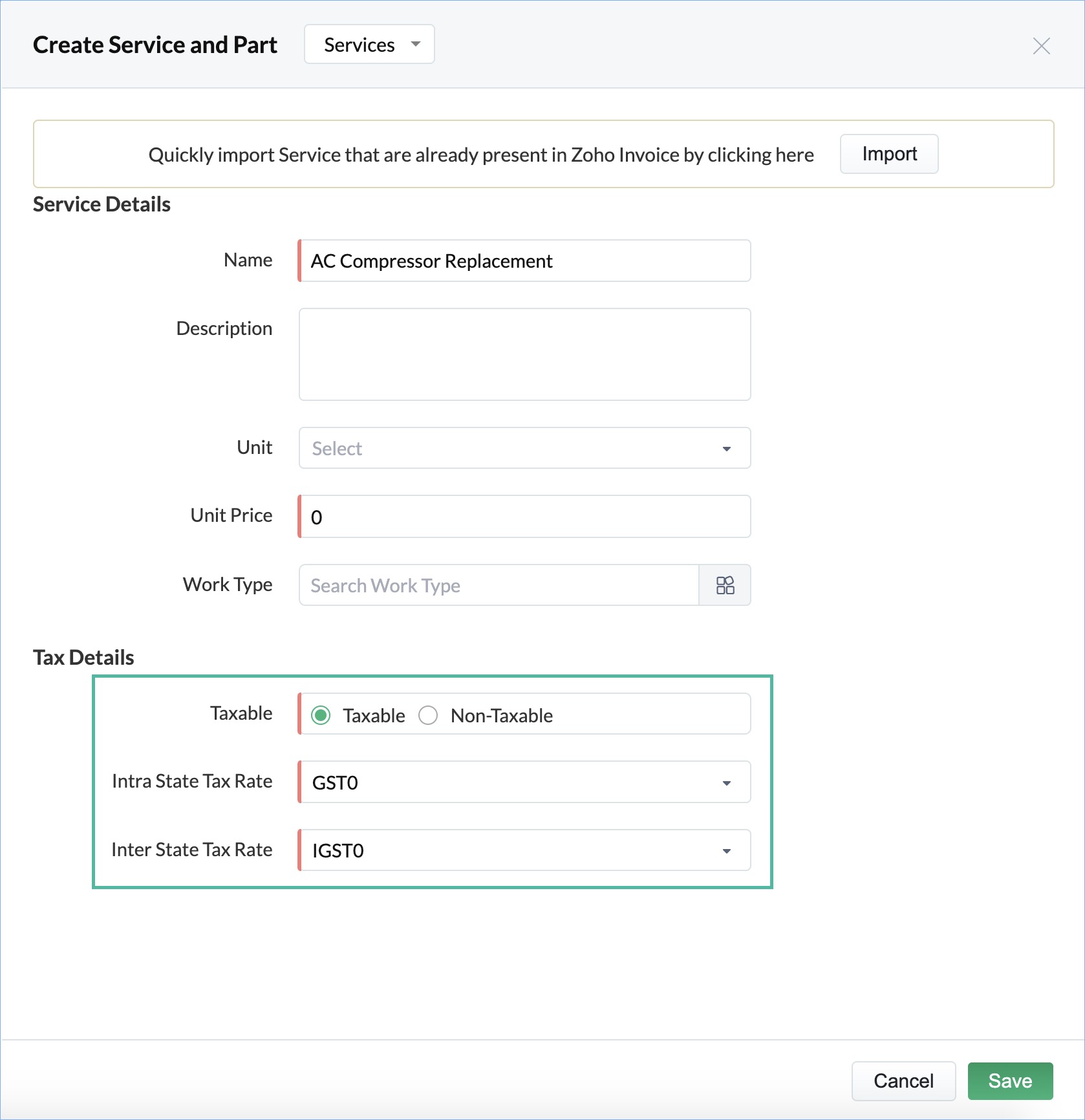Click the Import button
The width and height of the screenshot is (1085, 1120).
[x=889, y=154]
